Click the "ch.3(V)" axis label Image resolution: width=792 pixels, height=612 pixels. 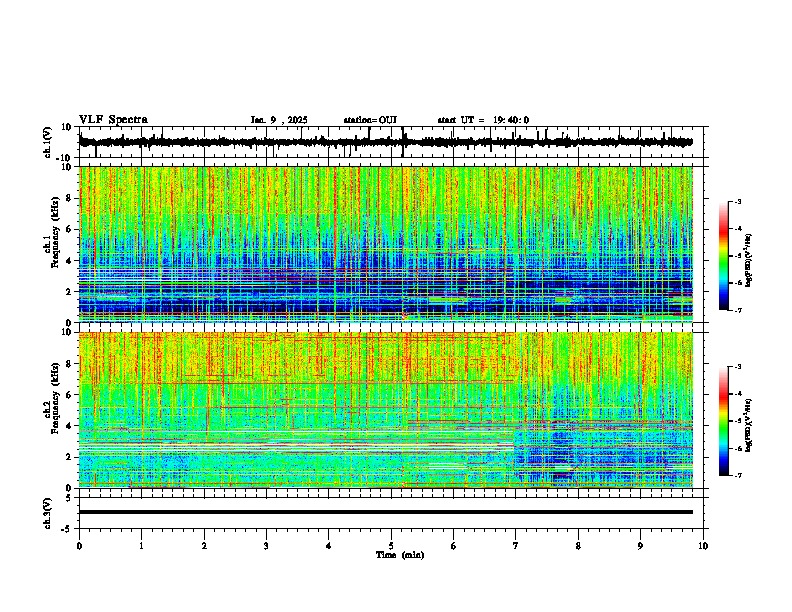[48, 513]
